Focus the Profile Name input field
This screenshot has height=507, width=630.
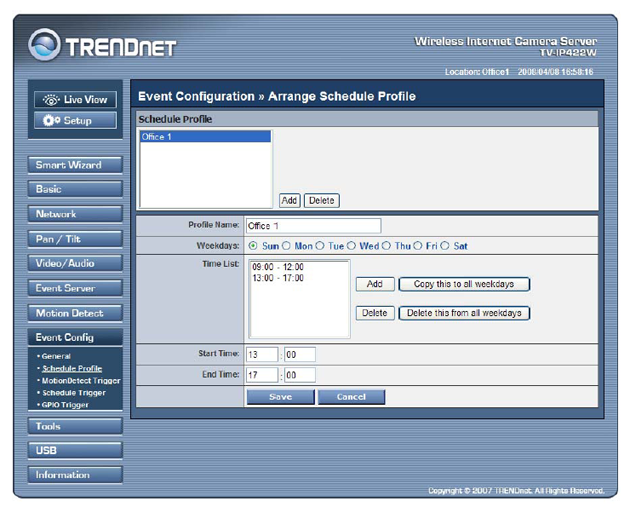313,226
